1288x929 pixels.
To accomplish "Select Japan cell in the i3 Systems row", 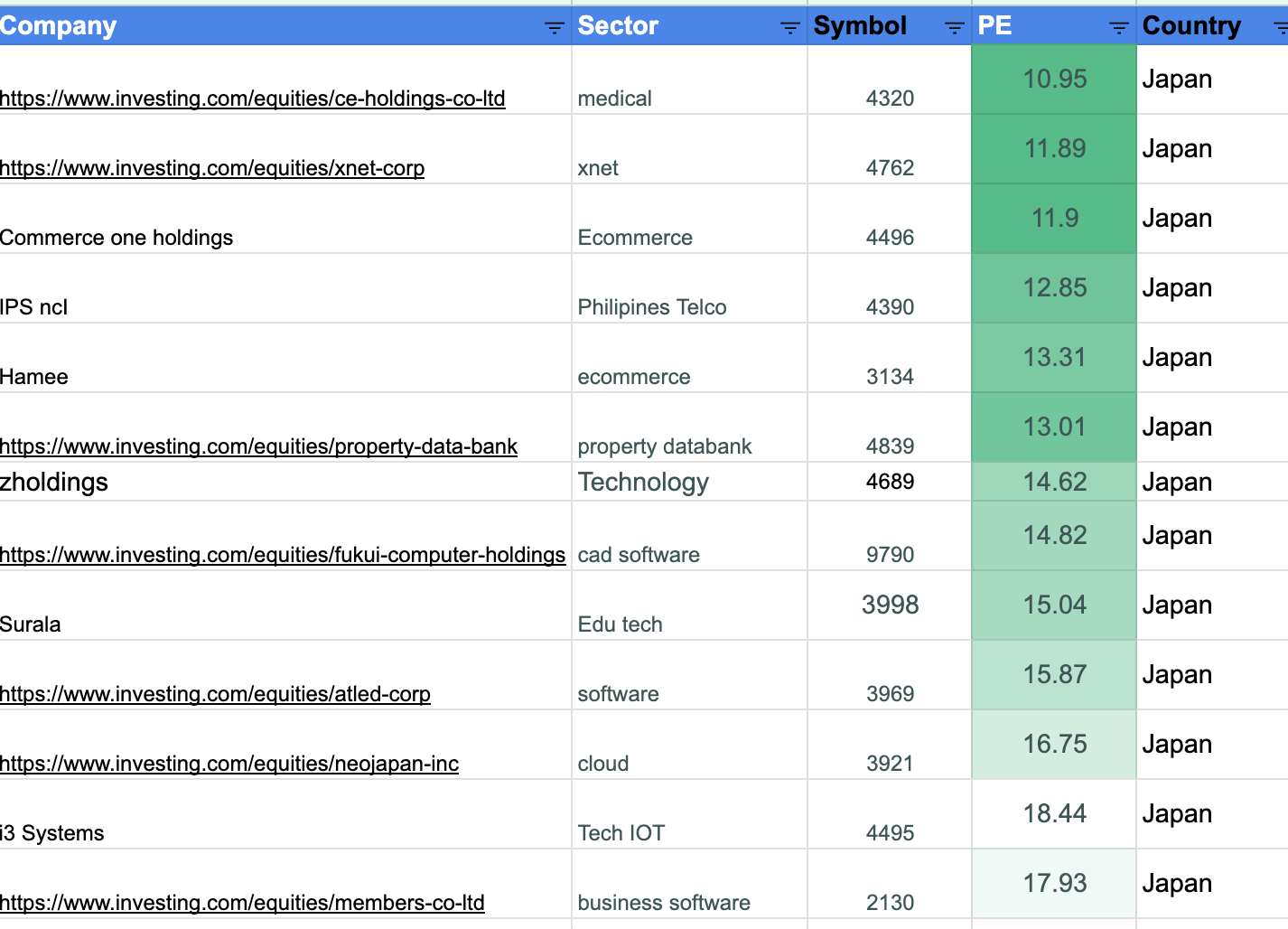I will point(1212,814).
